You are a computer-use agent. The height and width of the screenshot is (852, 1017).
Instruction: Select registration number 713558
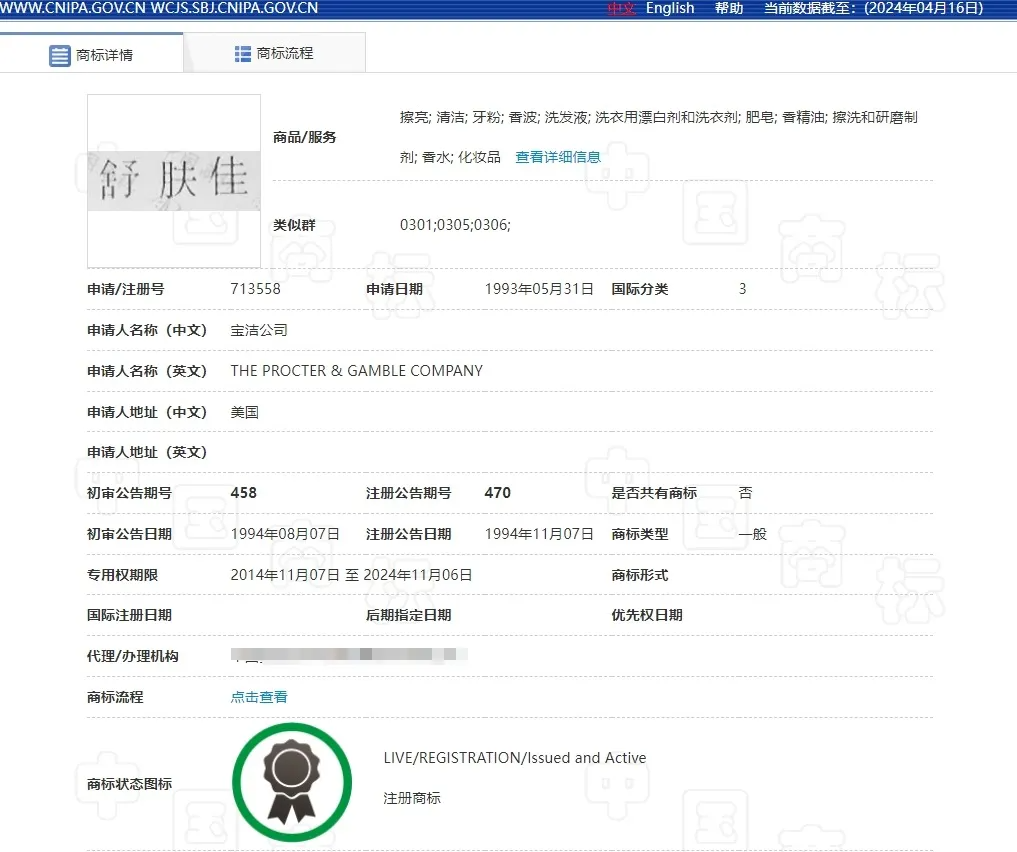[256, 289]
